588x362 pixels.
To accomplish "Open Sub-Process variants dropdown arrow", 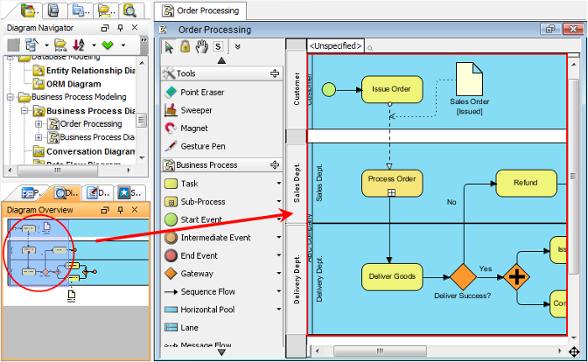I will pos(279,201).
